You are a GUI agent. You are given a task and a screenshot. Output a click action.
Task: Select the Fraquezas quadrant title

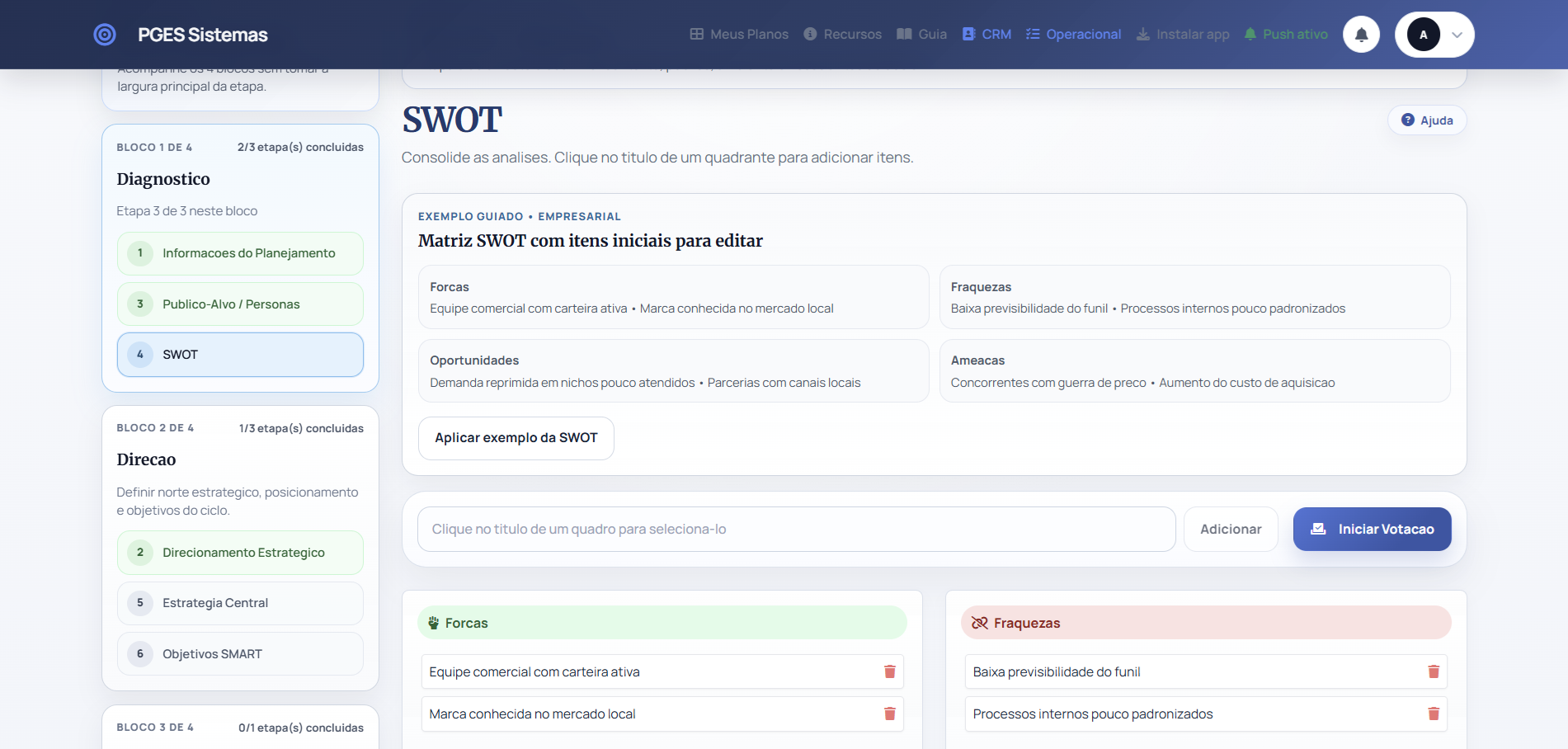pyautogui.click(x=1026, y=623)
